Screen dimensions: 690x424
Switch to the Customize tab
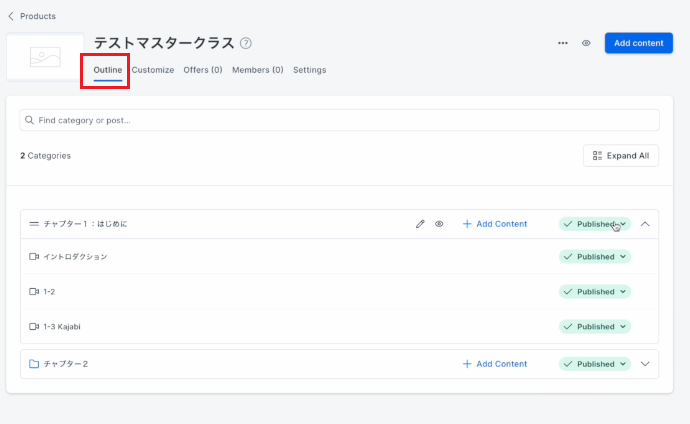[153, 70]
